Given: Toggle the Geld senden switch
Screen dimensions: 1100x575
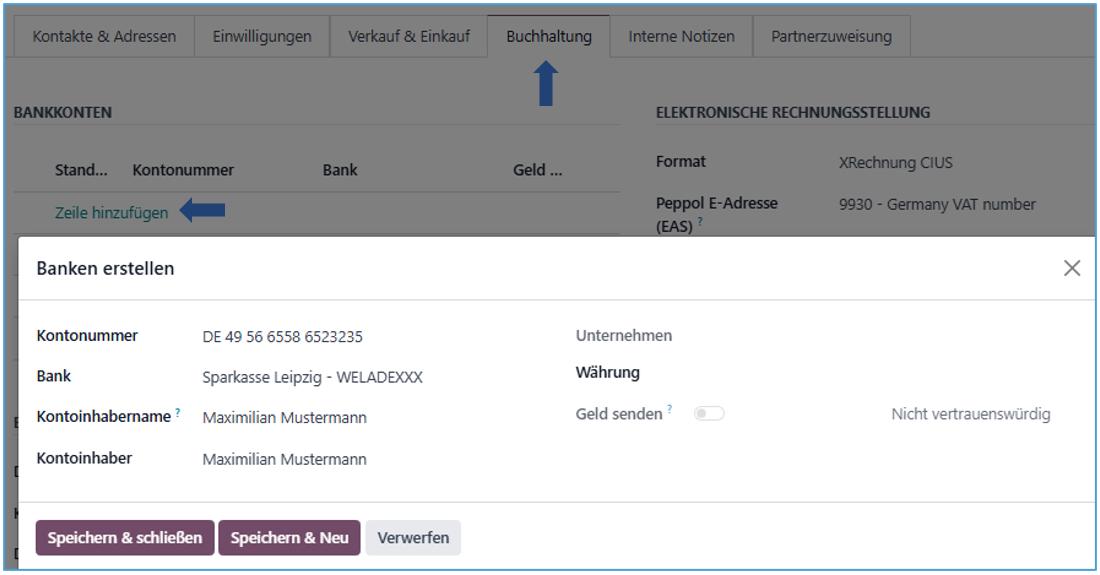Looking at the screenshot, I should (x=710, y=414).
